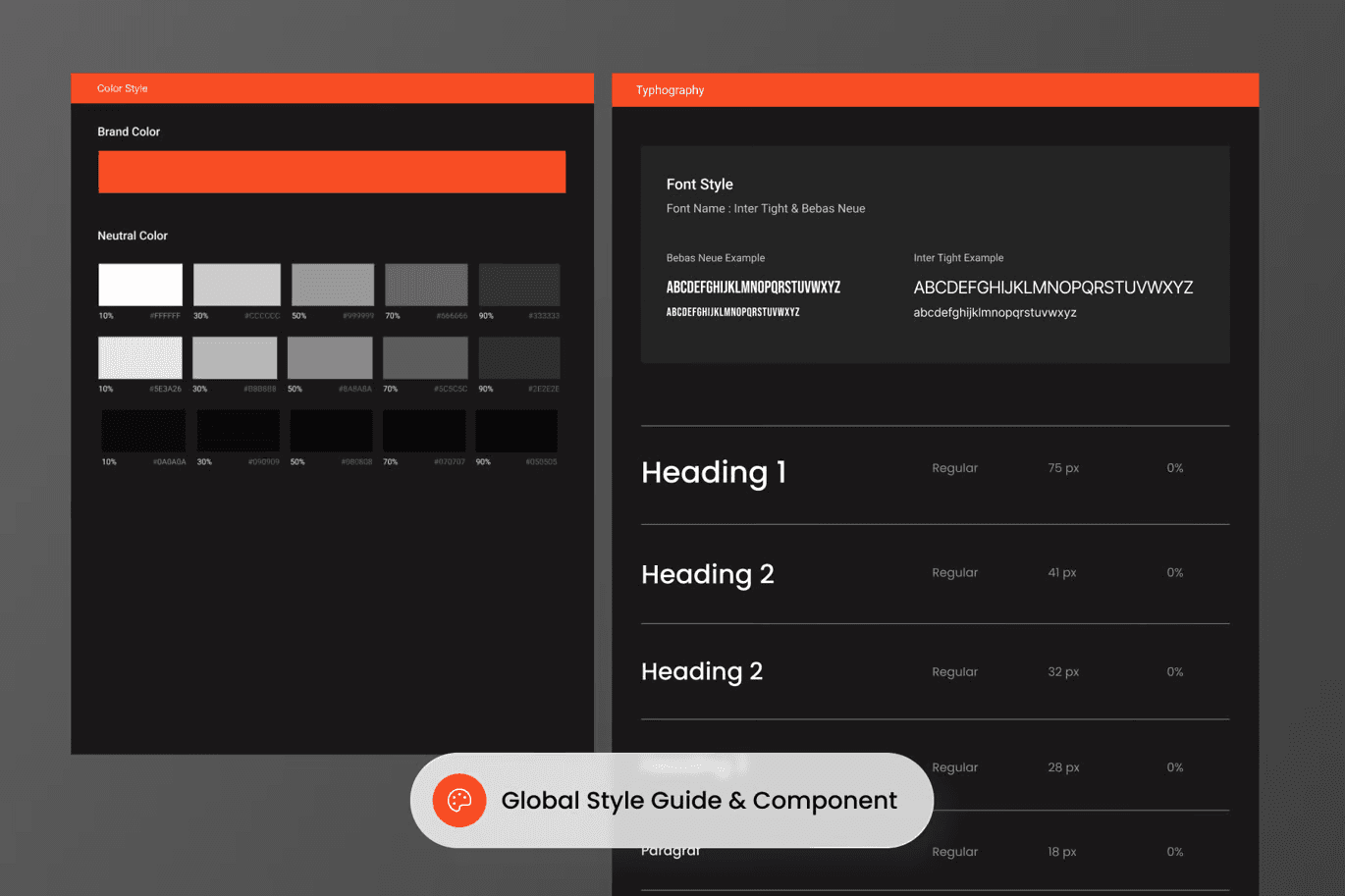
Task: Click the 50% label beside #8A8A8A
Action: 295,390
